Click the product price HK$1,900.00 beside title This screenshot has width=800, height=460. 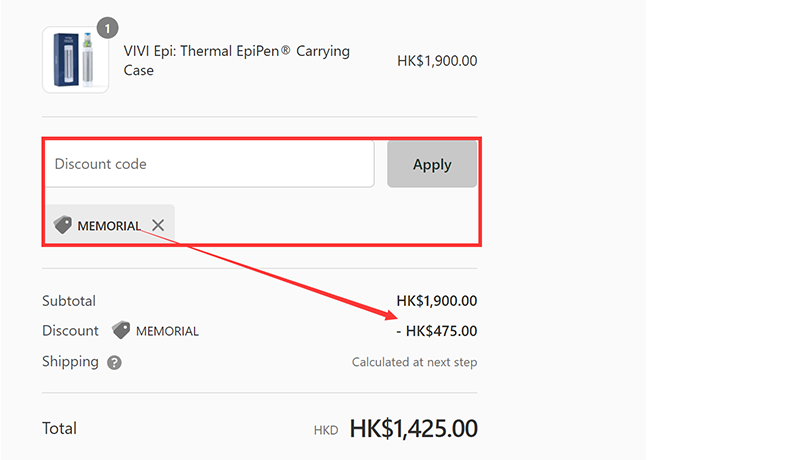436,61
